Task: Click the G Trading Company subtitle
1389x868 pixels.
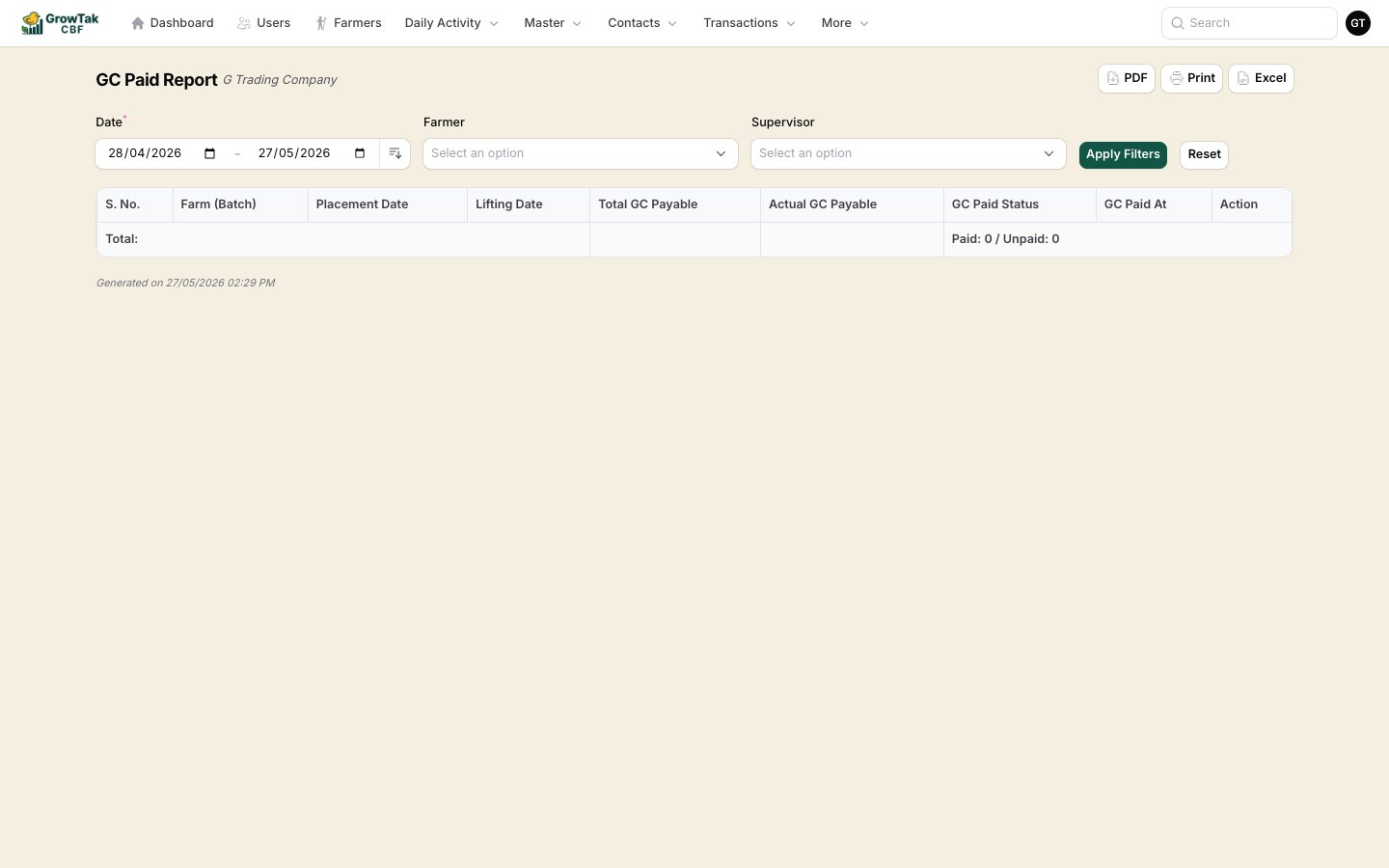Action: (280, 80)
